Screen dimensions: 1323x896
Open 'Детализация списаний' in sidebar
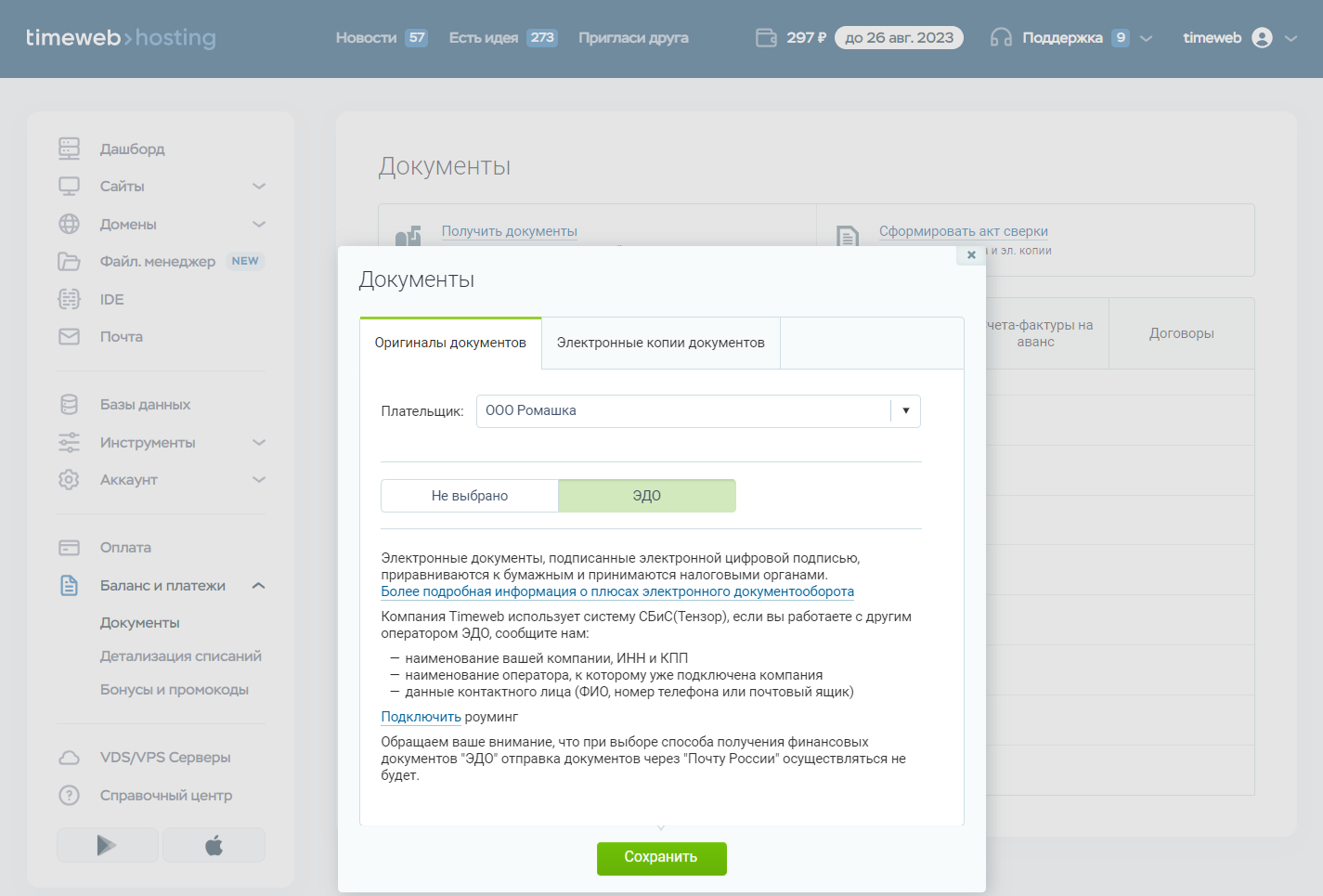[181, 656]
